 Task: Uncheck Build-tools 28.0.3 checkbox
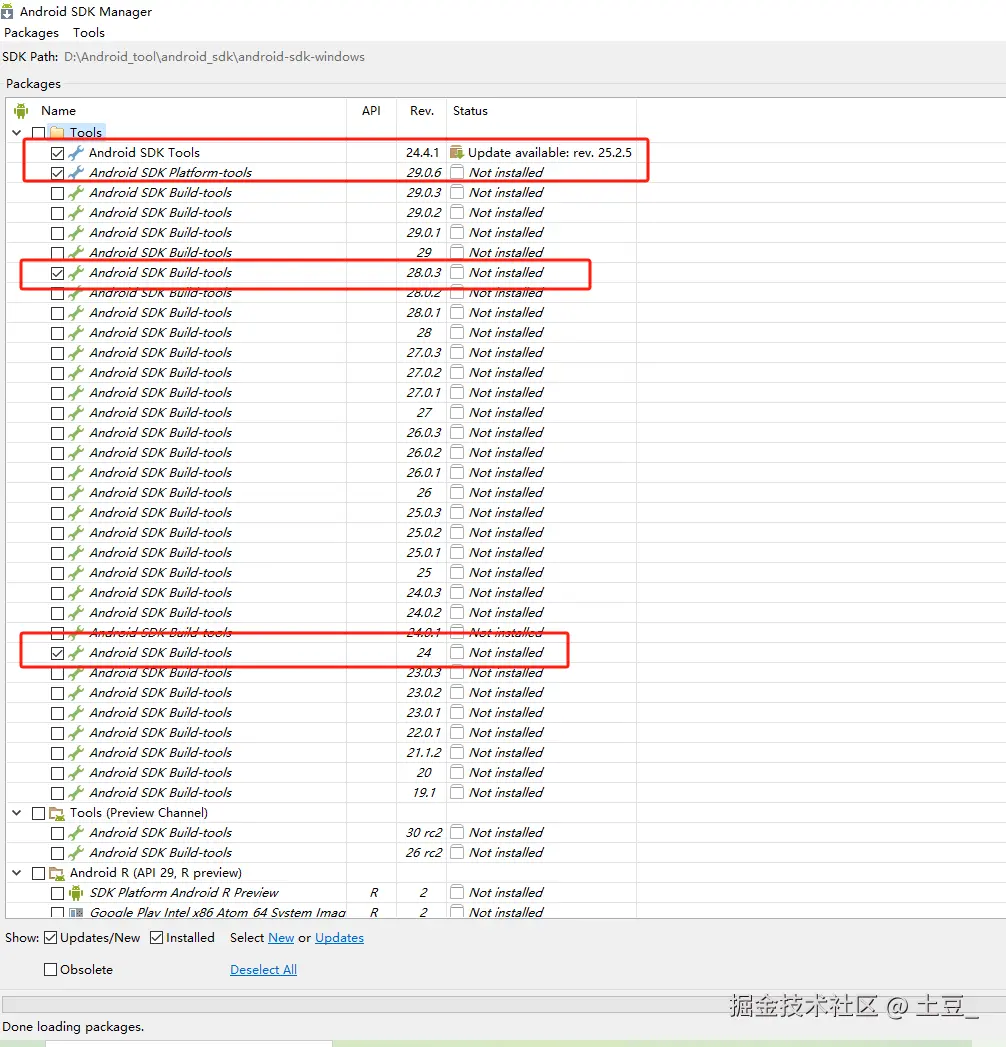coord(57,273)
